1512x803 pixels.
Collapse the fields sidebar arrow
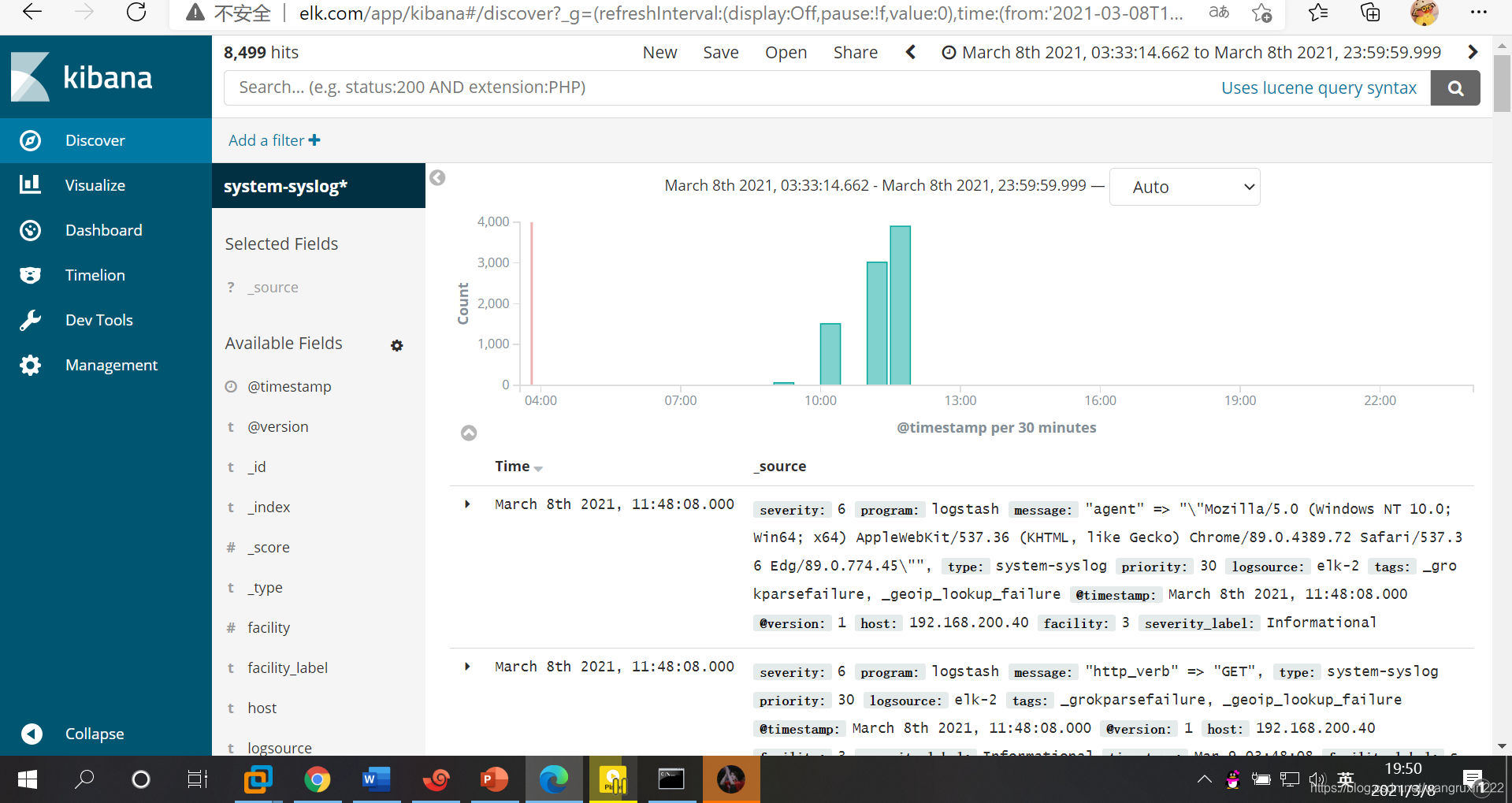(438, 178)
